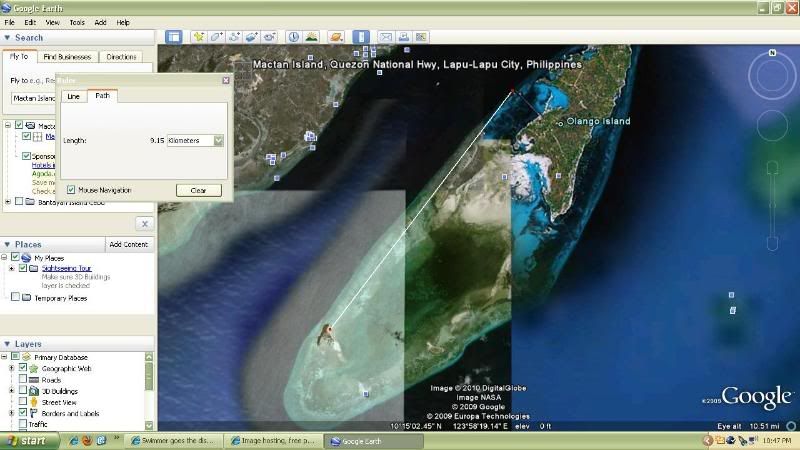Select the Record a Tour tool
800x450 pixels.
[x=269, y=37]
